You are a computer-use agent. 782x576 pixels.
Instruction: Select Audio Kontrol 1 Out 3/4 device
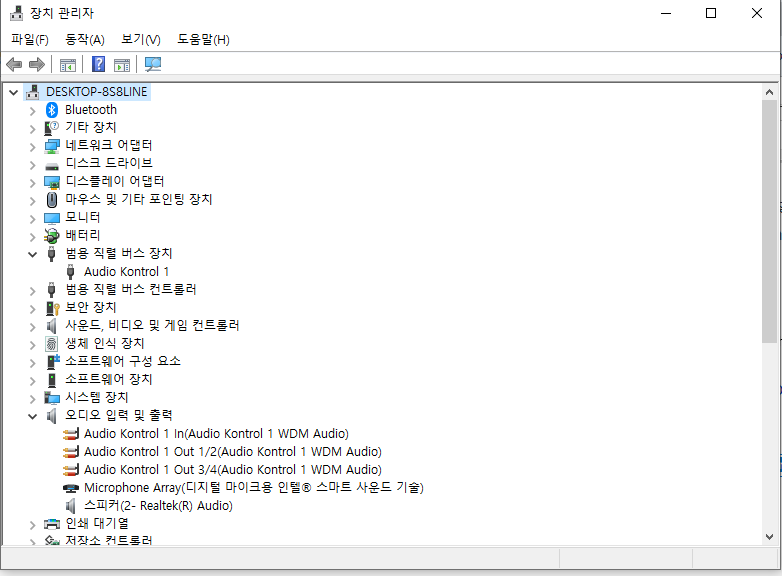coord(232,470)
